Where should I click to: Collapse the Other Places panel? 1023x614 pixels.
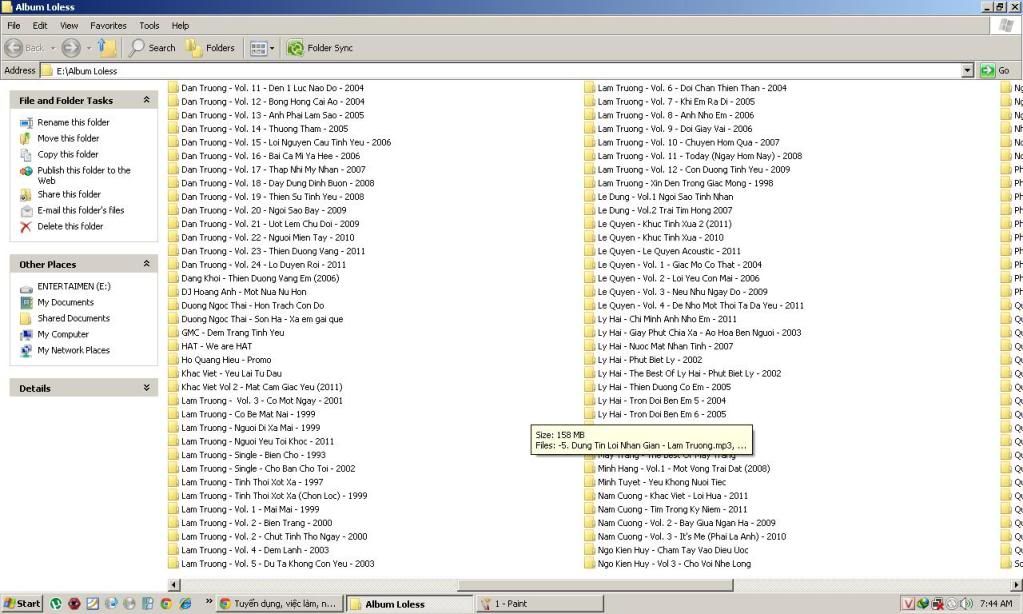pyautogui.click(x=147, y=264)
